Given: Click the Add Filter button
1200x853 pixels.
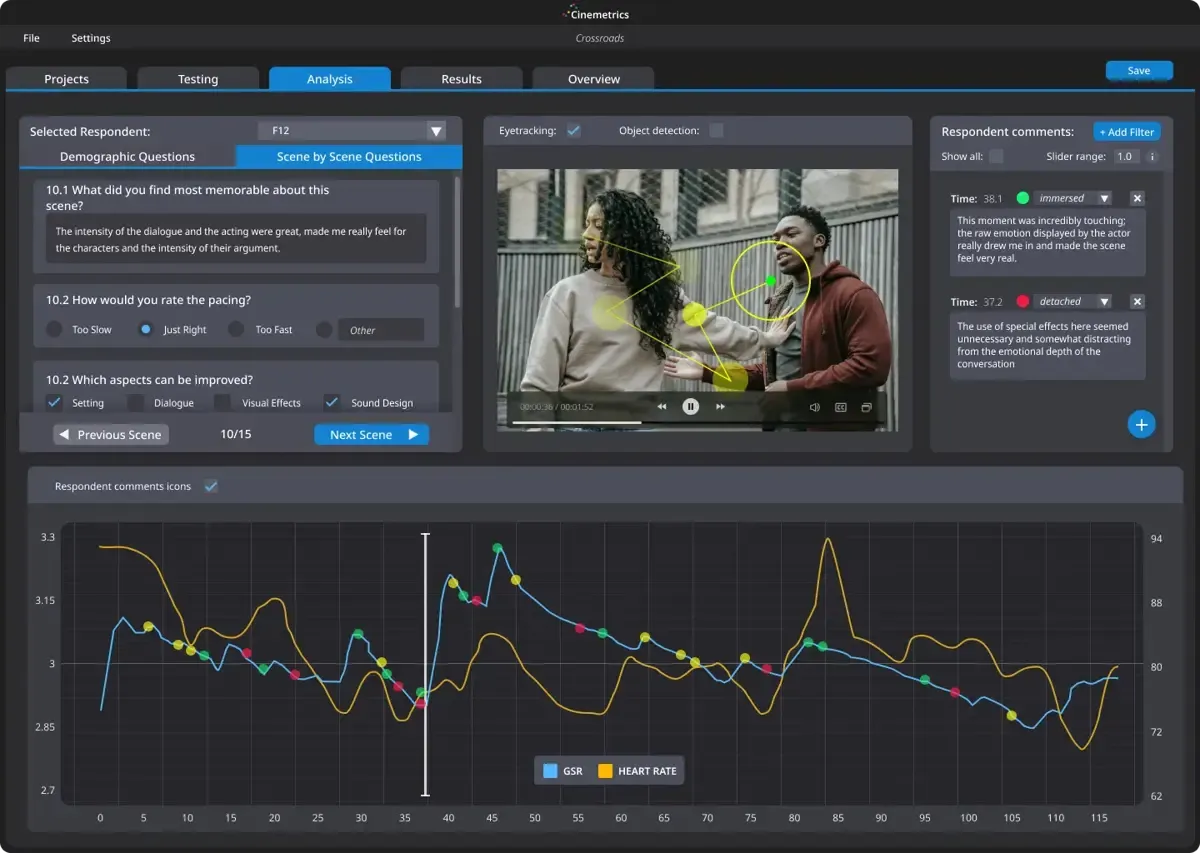Looking at the screenshot, I should pyautogui.click(x=1126, y=131).
